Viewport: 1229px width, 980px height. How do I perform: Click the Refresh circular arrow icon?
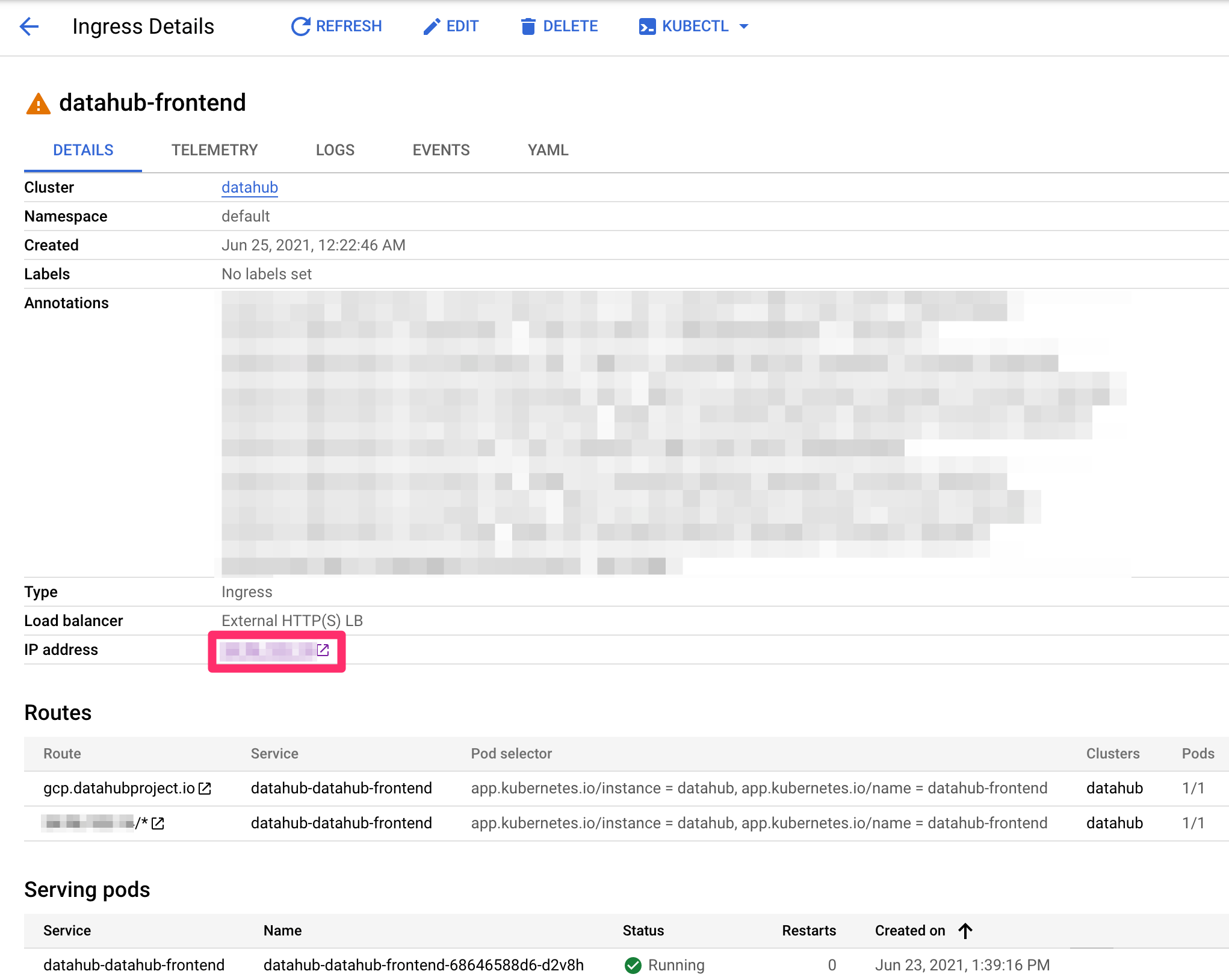coord(300,26)
